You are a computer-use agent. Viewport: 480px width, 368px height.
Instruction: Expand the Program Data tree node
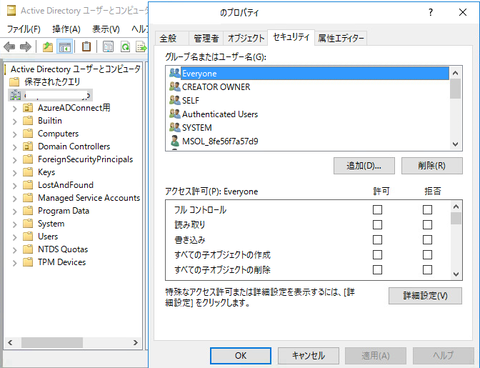coord(14,212)
